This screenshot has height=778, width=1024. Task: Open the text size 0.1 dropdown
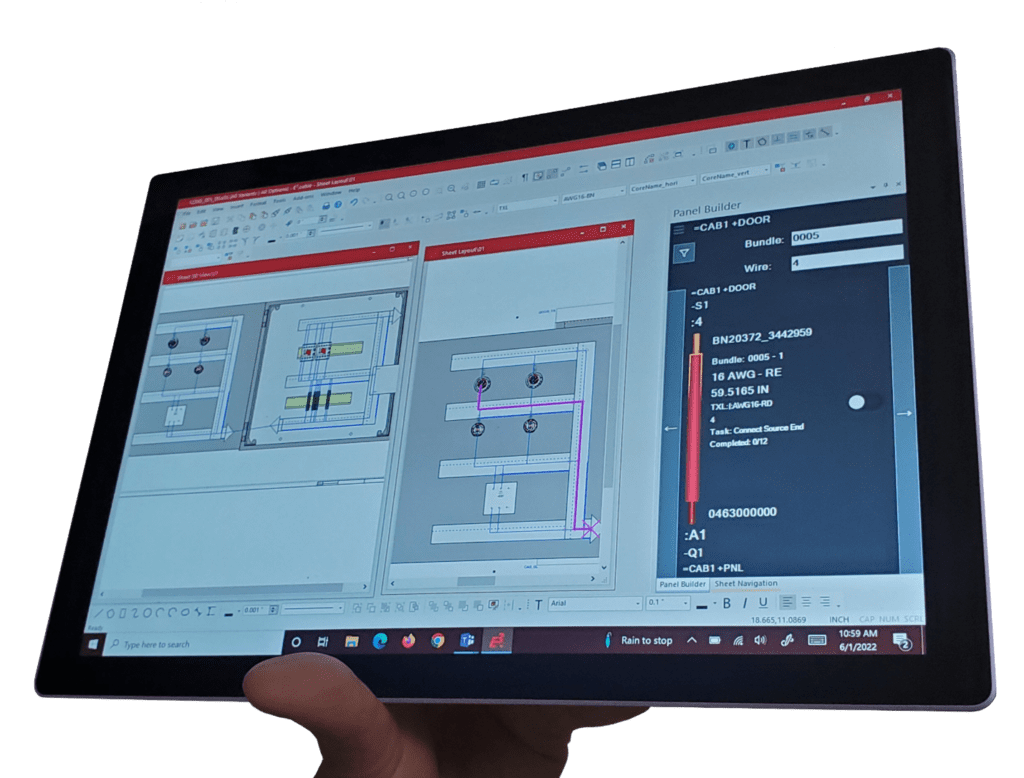pos(668,603)
